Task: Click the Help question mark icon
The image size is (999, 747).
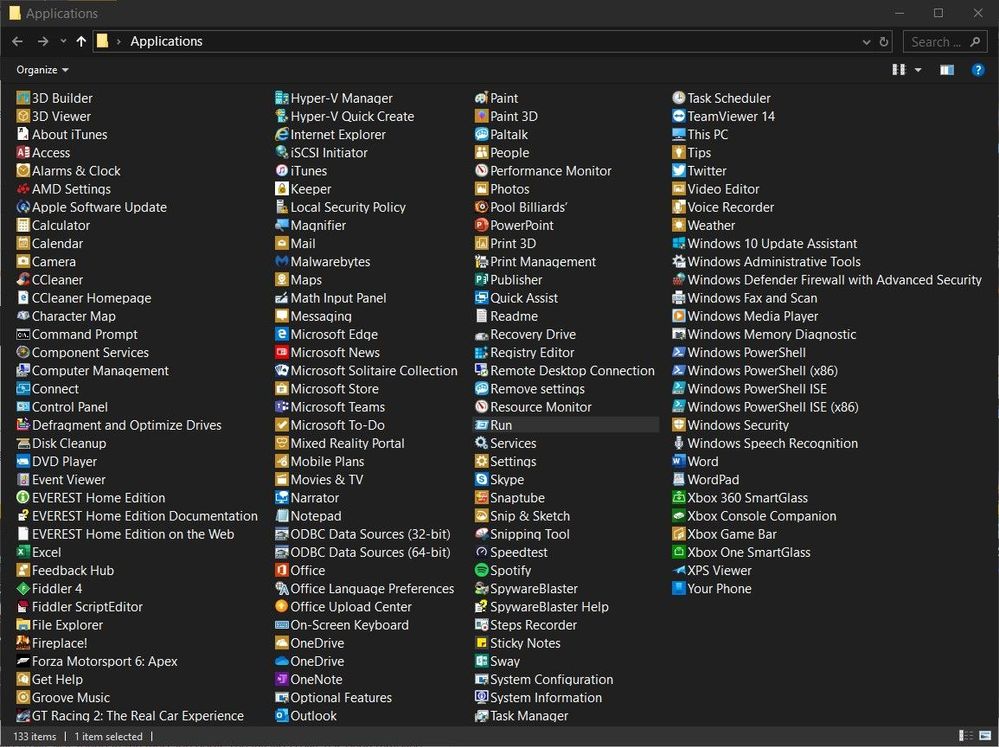Action: pos(977,70)
